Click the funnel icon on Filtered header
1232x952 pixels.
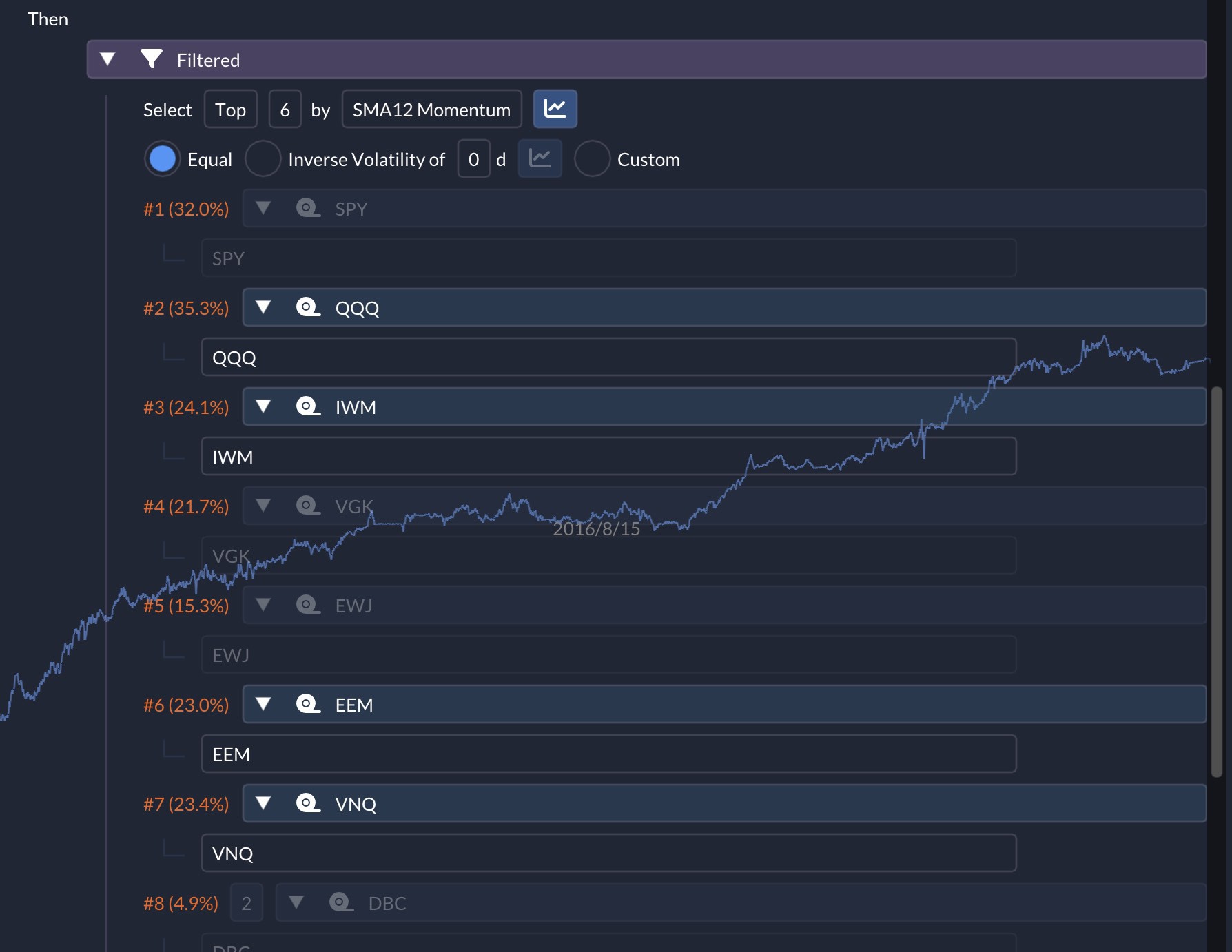click(151, 59)
